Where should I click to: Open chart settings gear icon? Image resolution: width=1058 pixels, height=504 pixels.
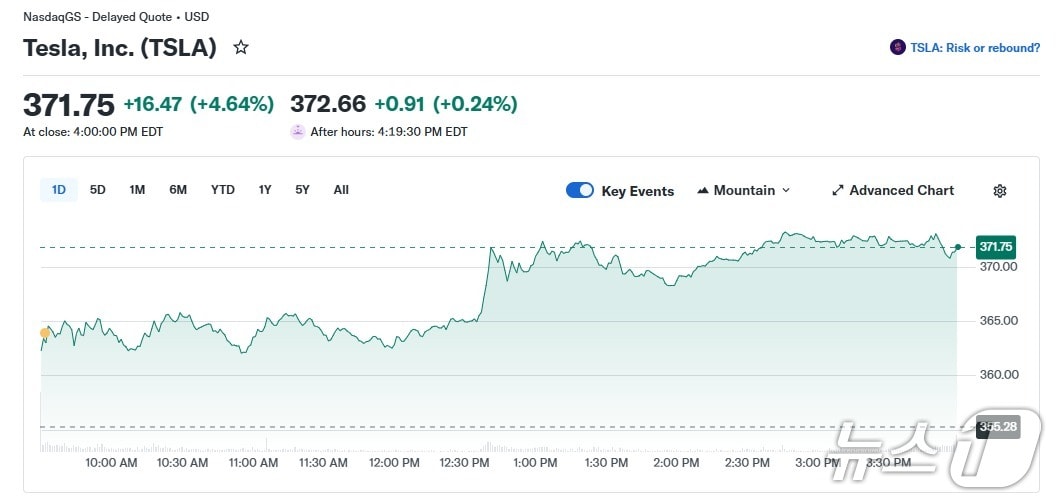click(999, 191)
